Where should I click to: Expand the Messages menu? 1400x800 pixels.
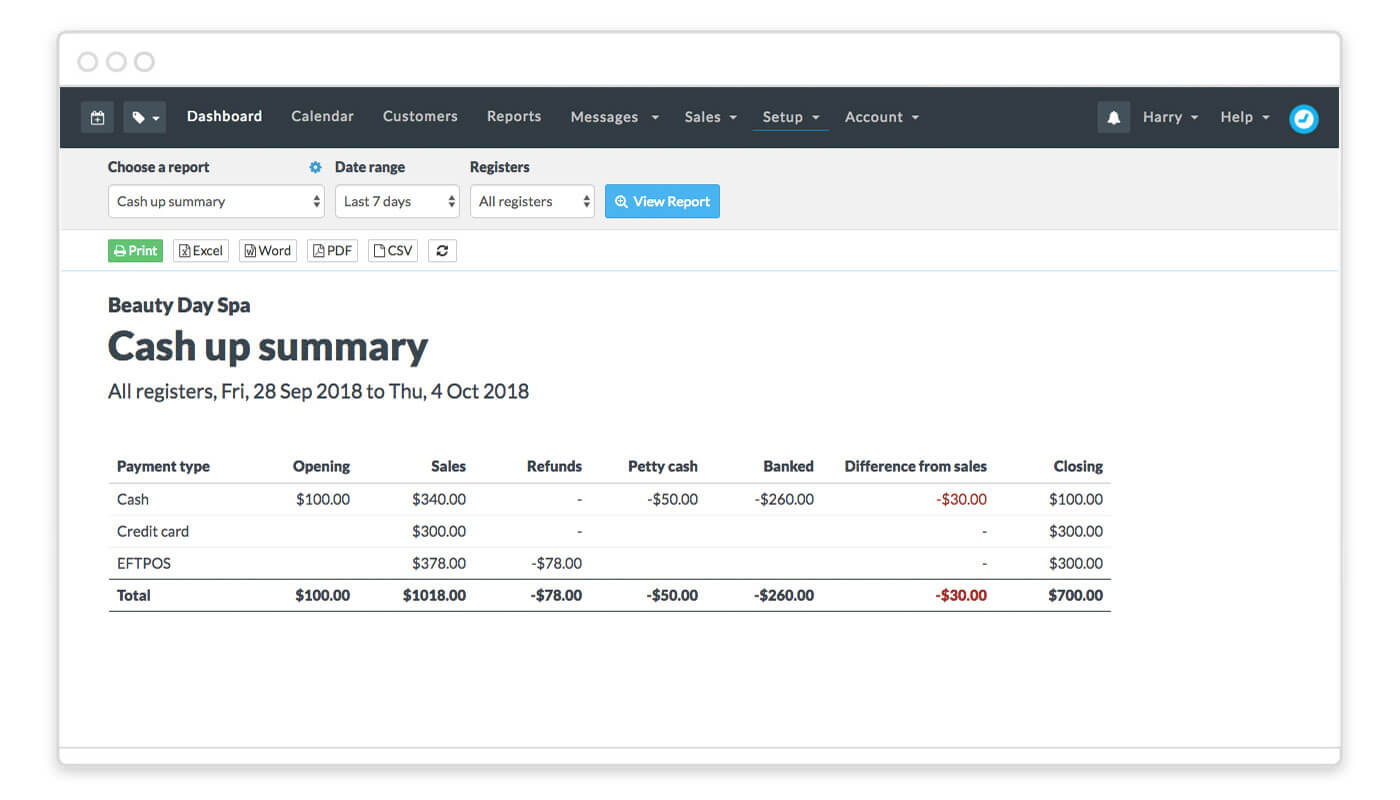(613, 117)
